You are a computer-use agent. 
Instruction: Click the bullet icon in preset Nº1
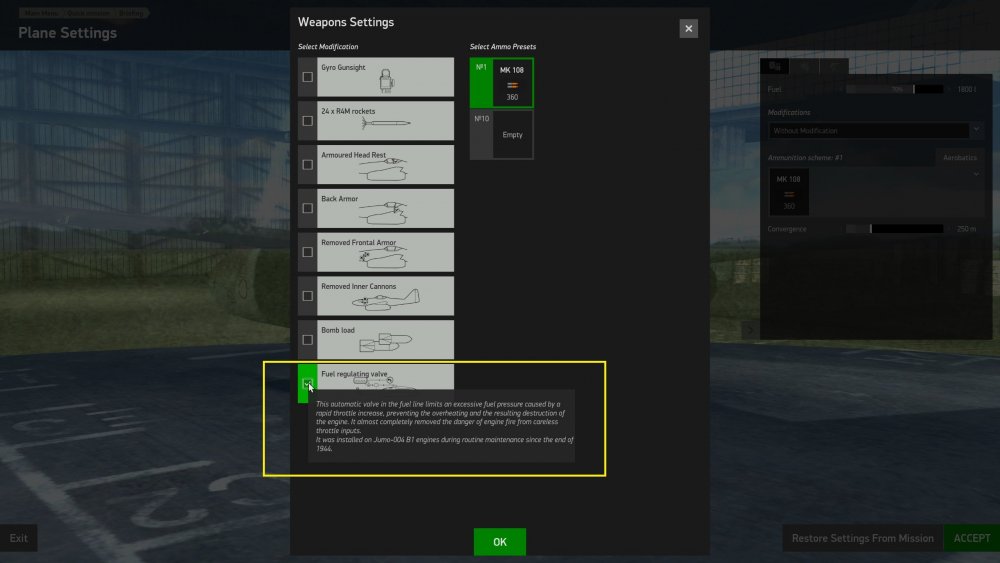tap(512, 85)
